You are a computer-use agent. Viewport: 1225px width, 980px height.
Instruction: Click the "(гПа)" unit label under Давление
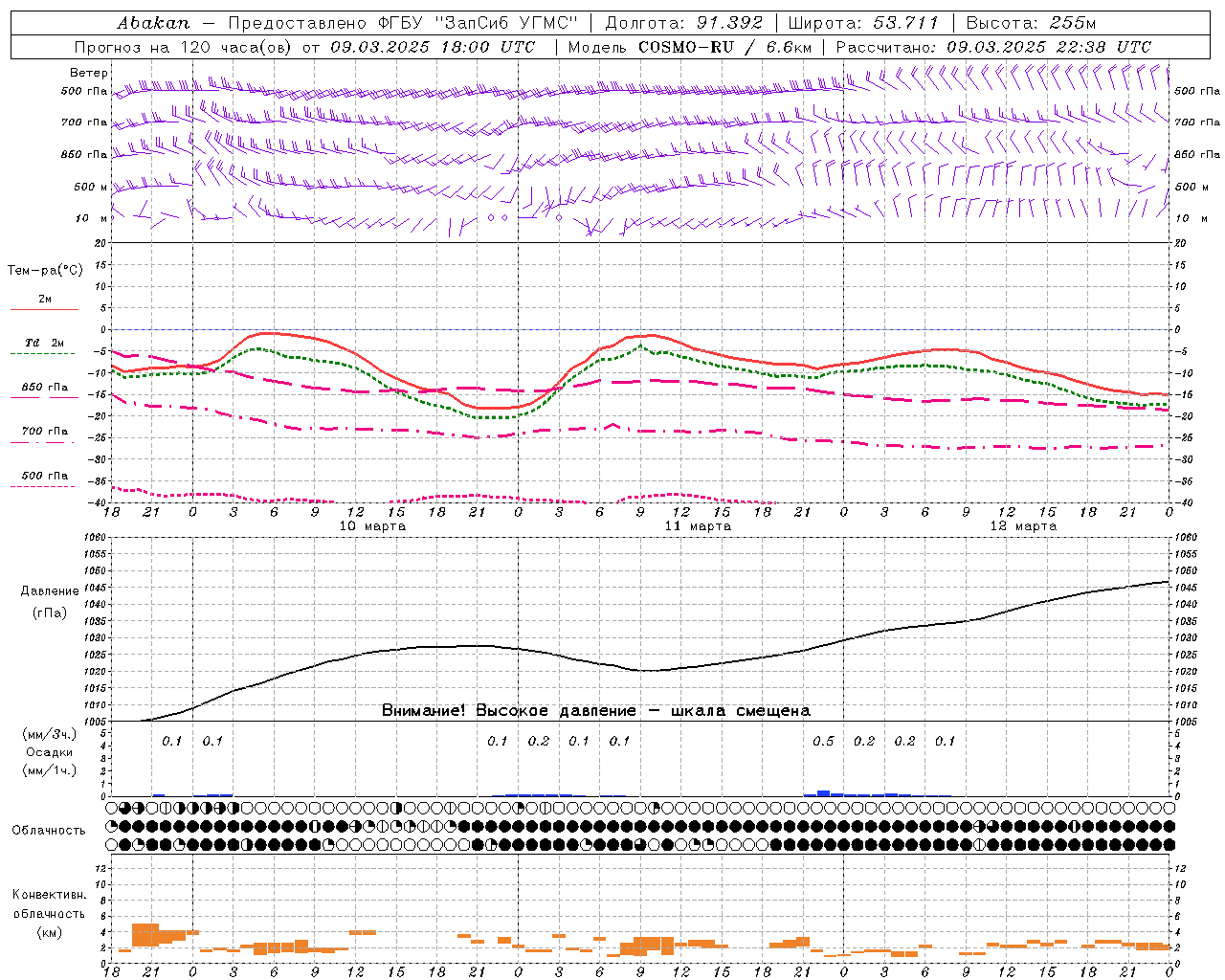click(x=50, y=613)
